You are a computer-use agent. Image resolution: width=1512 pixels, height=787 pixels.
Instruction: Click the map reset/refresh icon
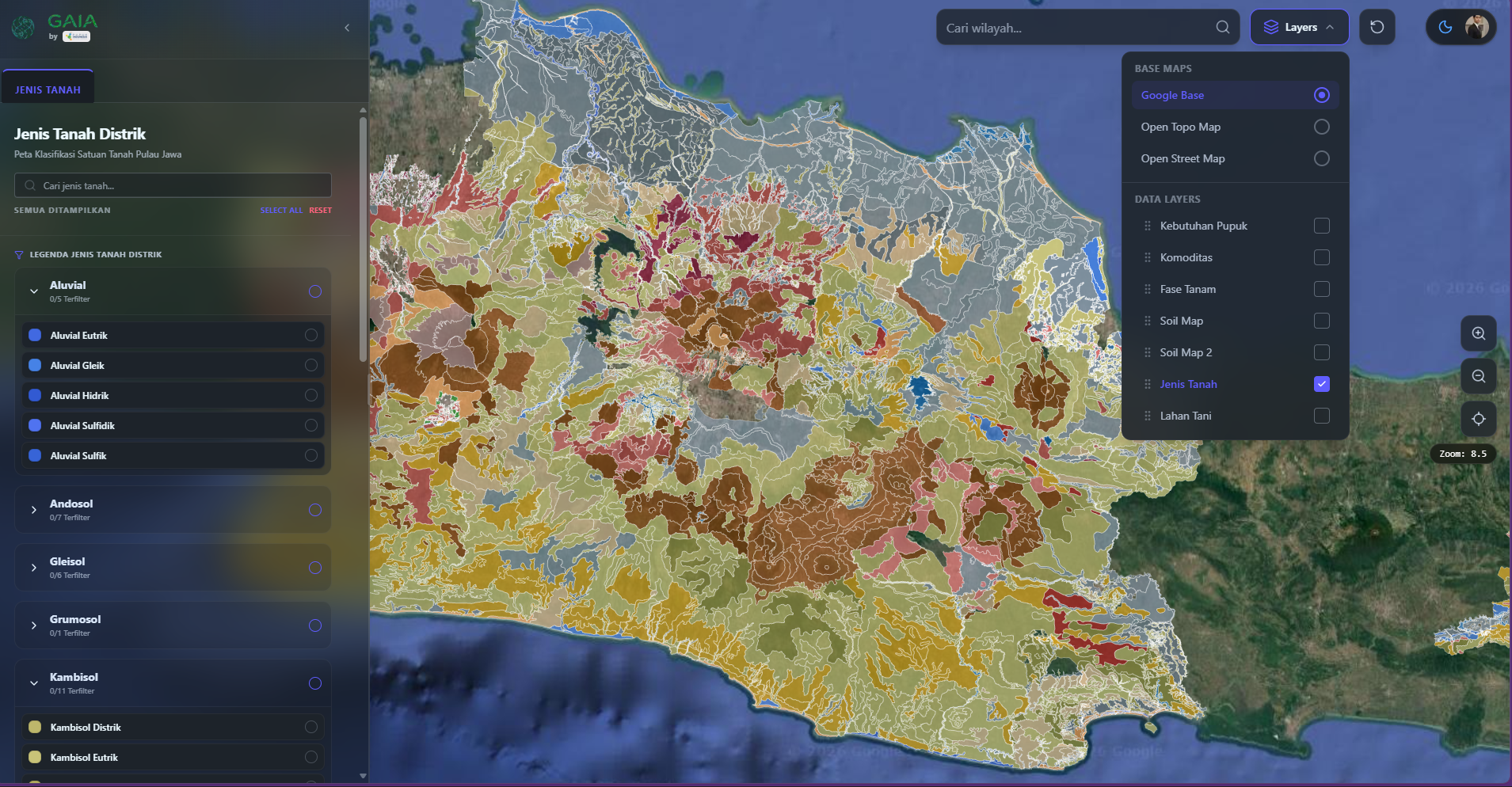pyautogui.click(x=1377, y=27)
